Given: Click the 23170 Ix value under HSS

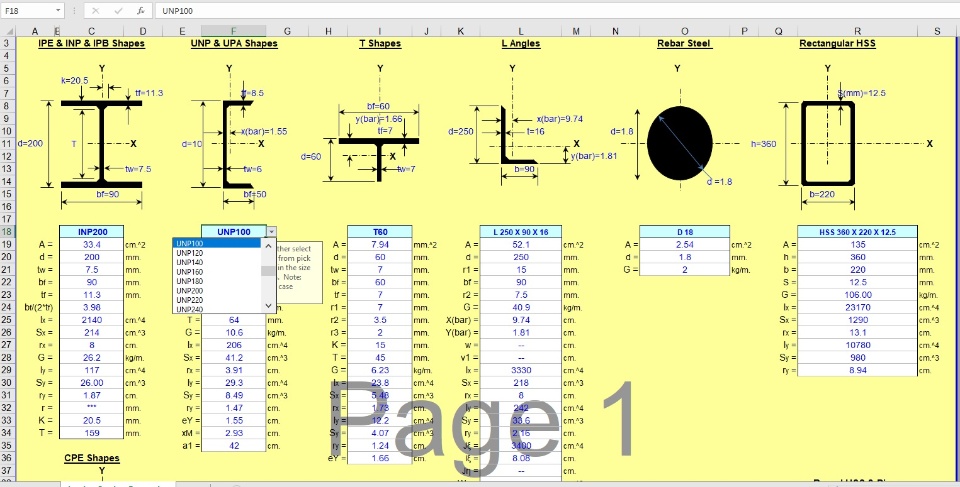Looking at the screenshot, I should click(857, 308).
